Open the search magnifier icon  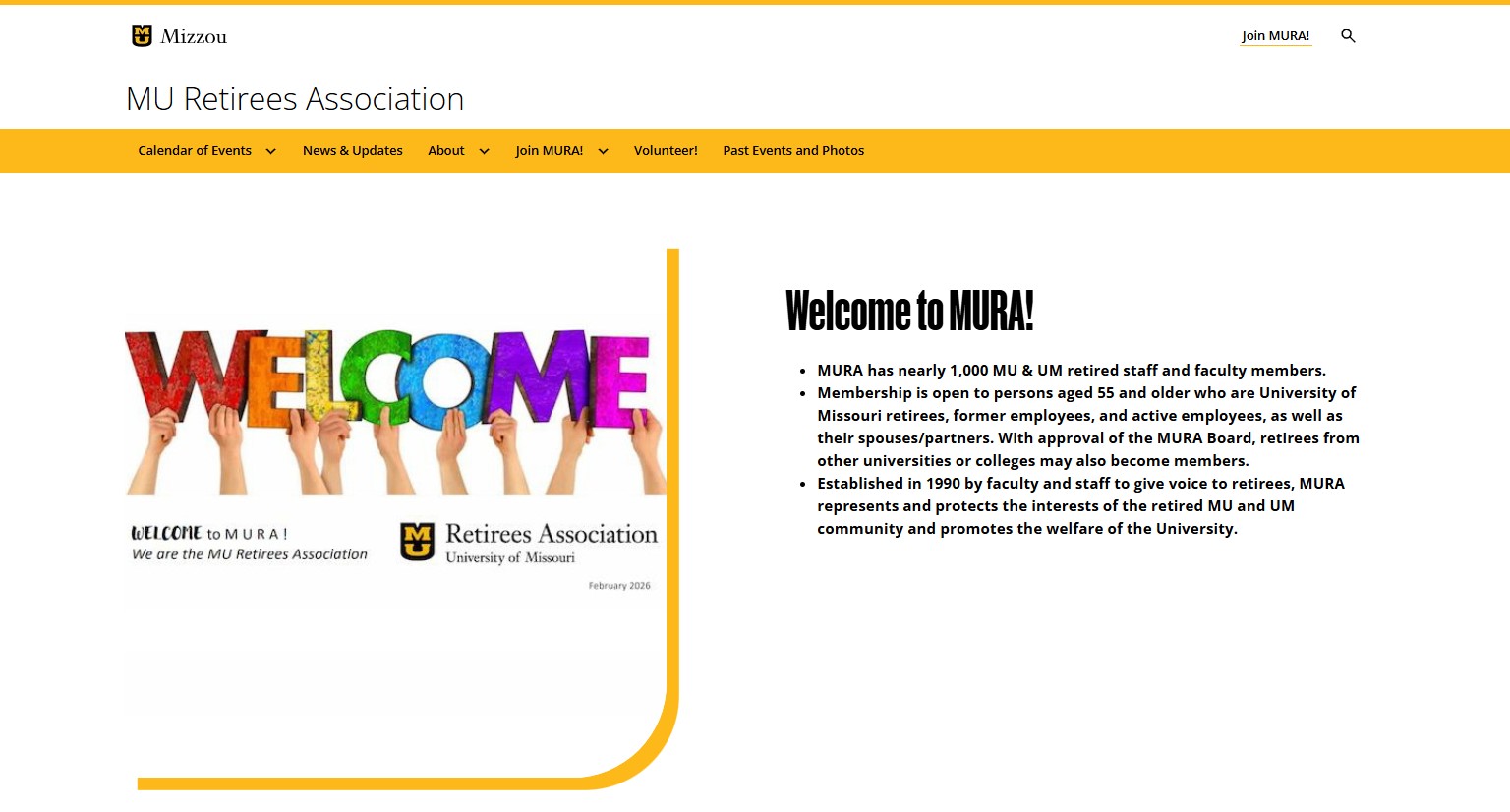[1348, 36]
